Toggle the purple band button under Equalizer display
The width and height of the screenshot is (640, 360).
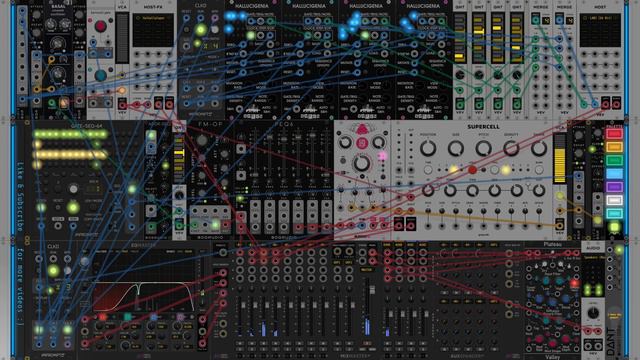[x=180, y=316]
